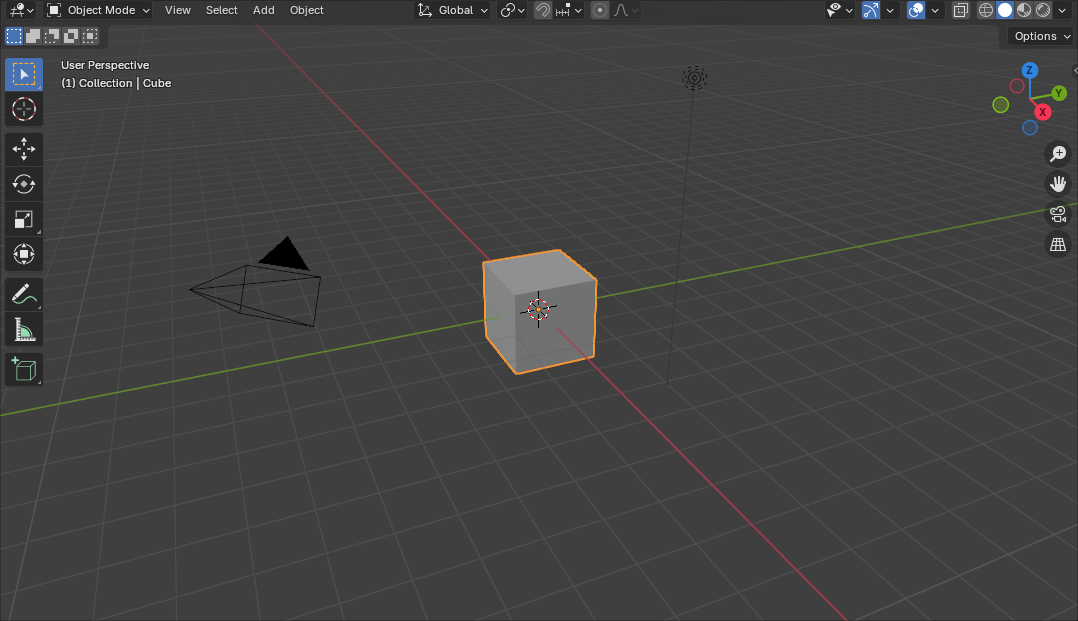Select the Move tool
The height and width of the screenshot is (621, 1078).
24,149
